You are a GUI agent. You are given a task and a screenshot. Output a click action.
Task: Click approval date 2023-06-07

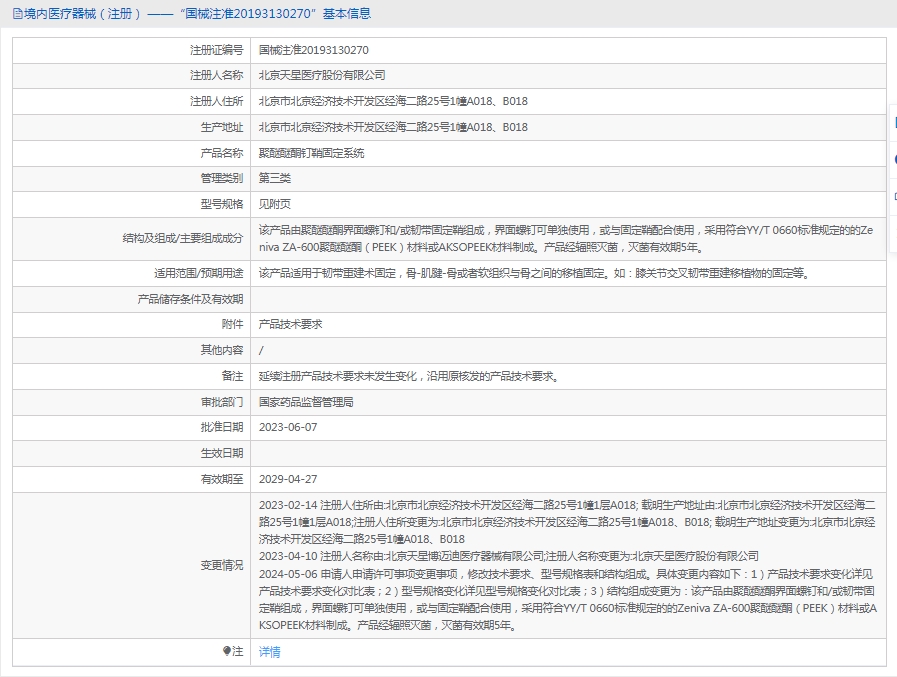tap(288, 427)
